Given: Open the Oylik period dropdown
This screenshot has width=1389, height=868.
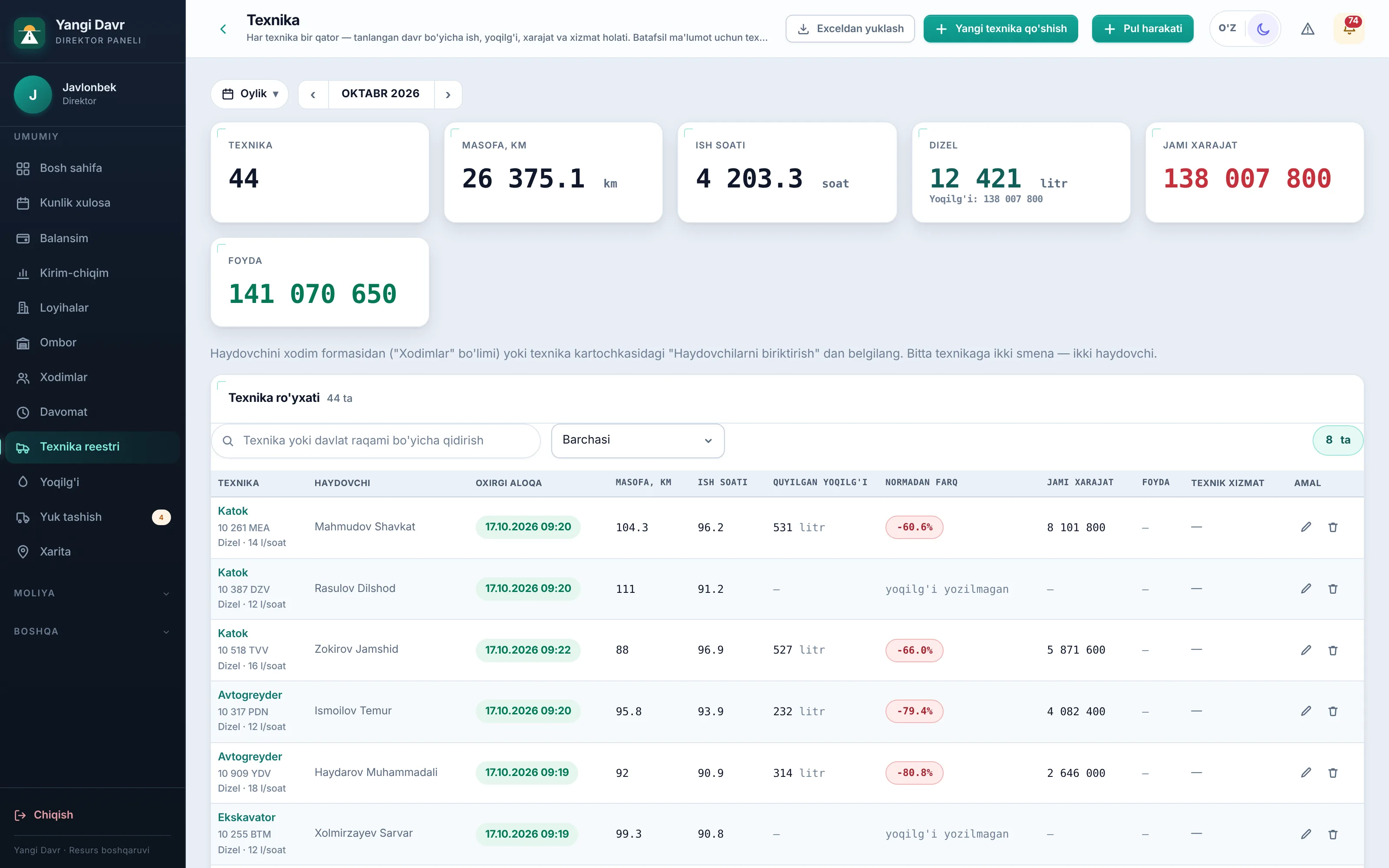Looking at the screenshot, I should tap(250, 94).
